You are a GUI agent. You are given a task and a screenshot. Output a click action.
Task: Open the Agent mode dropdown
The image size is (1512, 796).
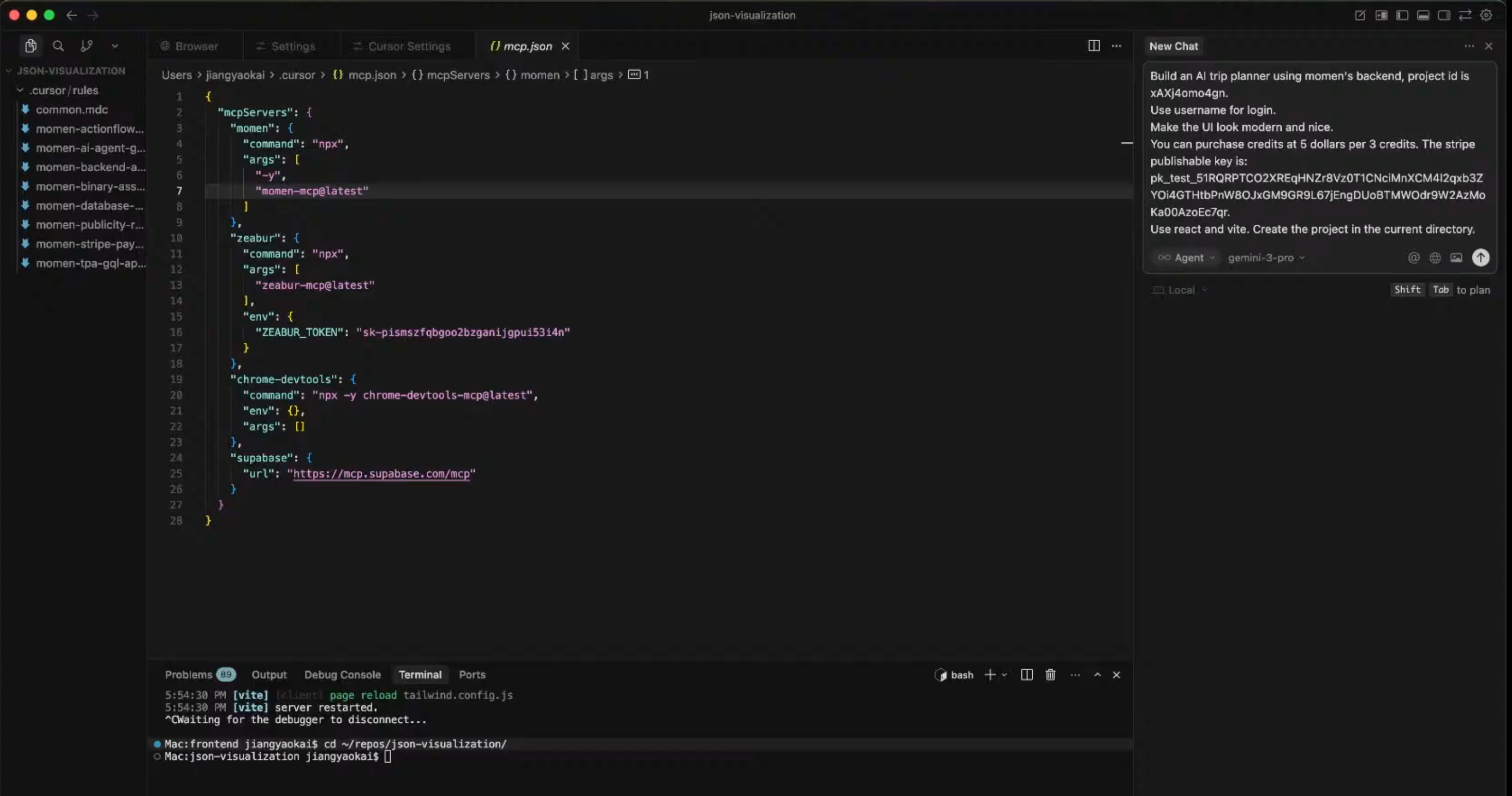1186,258
